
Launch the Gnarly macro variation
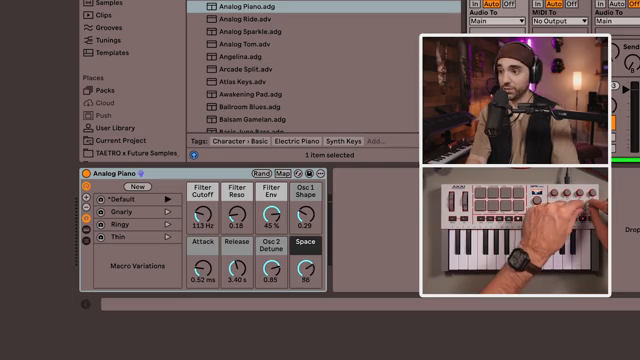point(168,212)
